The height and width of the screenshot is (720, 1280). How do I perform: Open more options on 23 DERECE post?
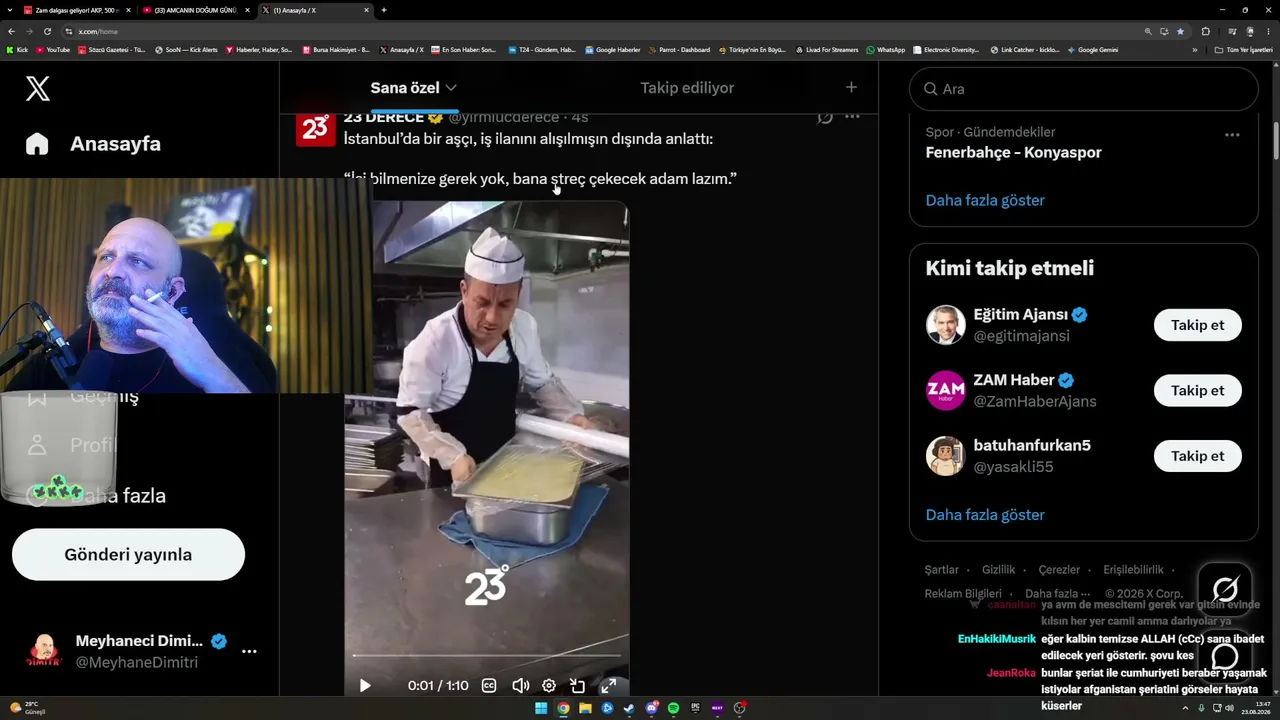pos(852,116)
